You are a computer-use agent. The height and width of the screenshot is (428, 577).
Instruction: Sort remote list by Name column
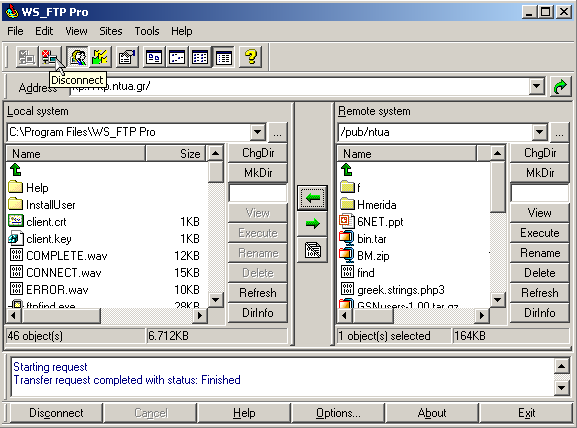pos(407,153)
